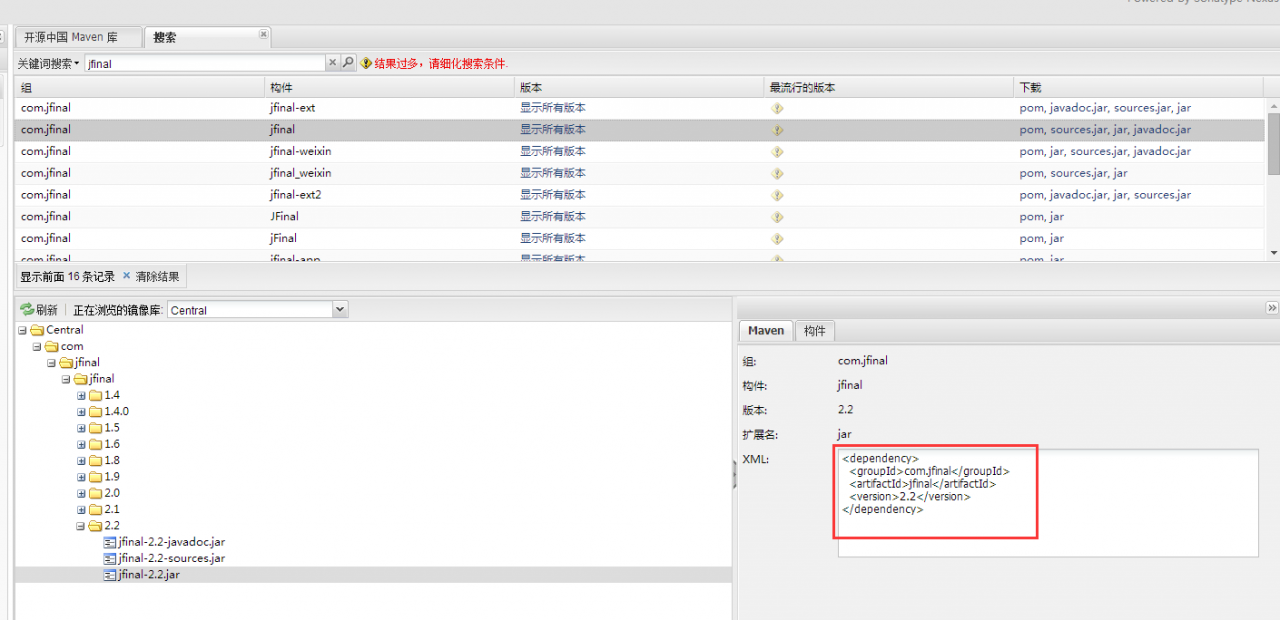Click download links for jfinal-ext2 row
Image resolution: width=1280 pixels, height=620 pixels.
point(1105,195)
